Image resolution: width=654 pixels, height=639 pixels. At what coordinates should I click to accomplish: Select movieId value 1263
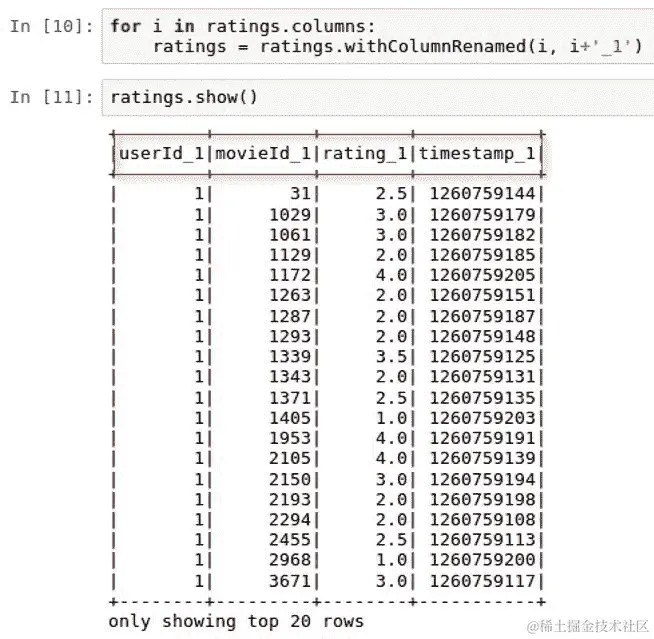pyautogui.click(x=290, y=295)
